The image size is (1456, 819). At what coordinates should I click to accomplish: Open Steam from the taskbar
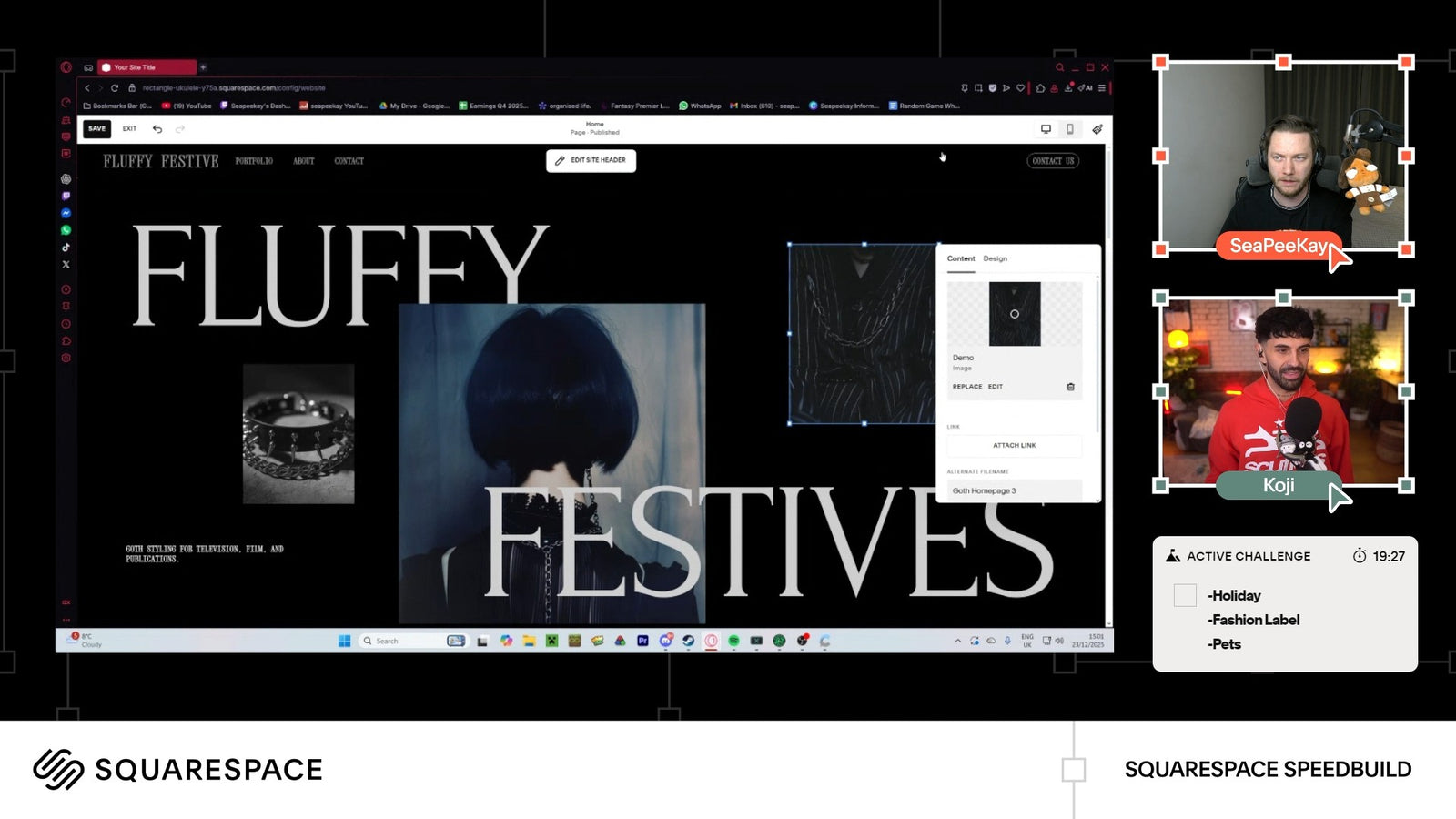tap(688, 641)
